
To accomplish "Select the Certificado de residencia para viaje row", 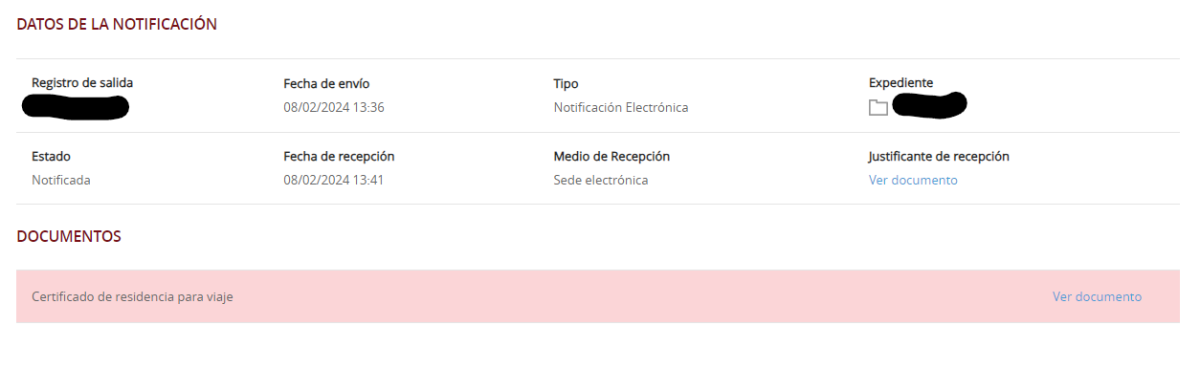I will [x=598, y=296].
